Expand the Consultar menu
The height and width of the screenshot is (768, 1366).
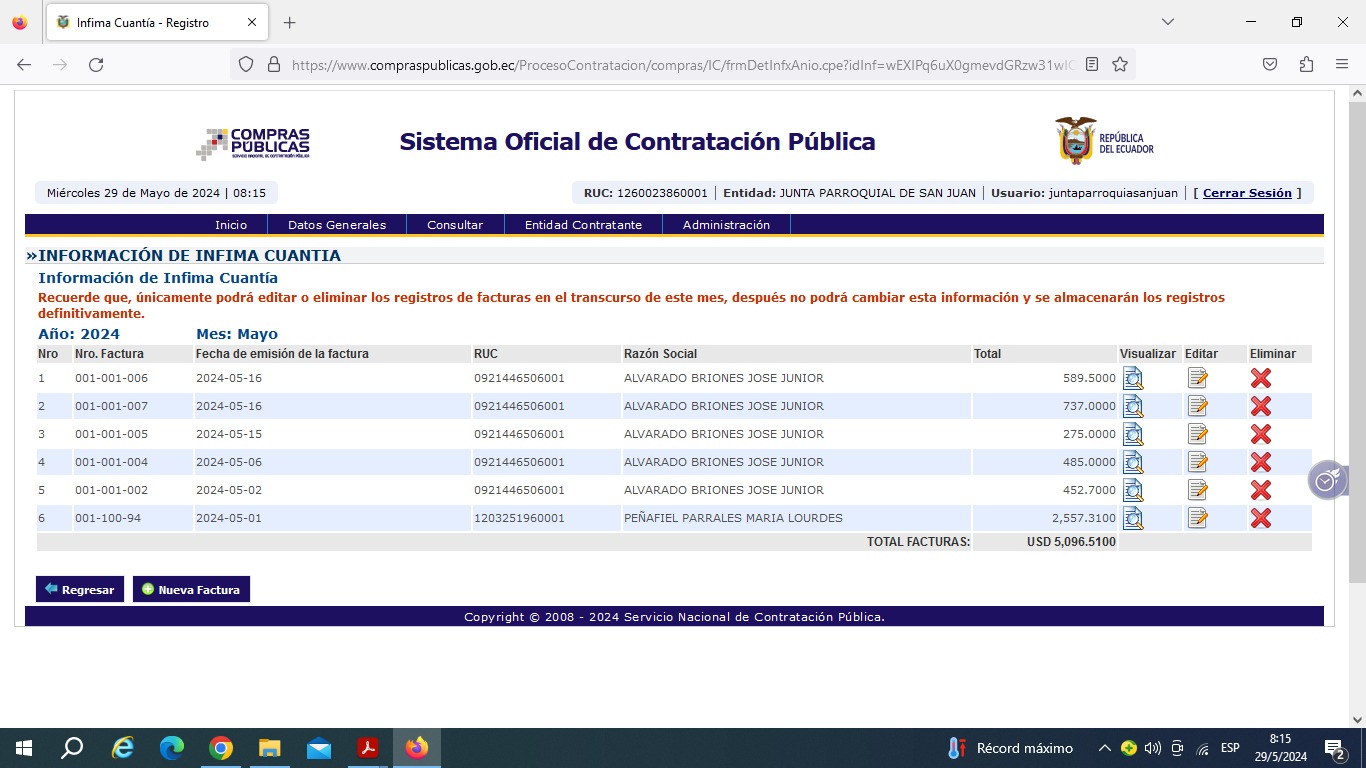click(x=455, y=225)
